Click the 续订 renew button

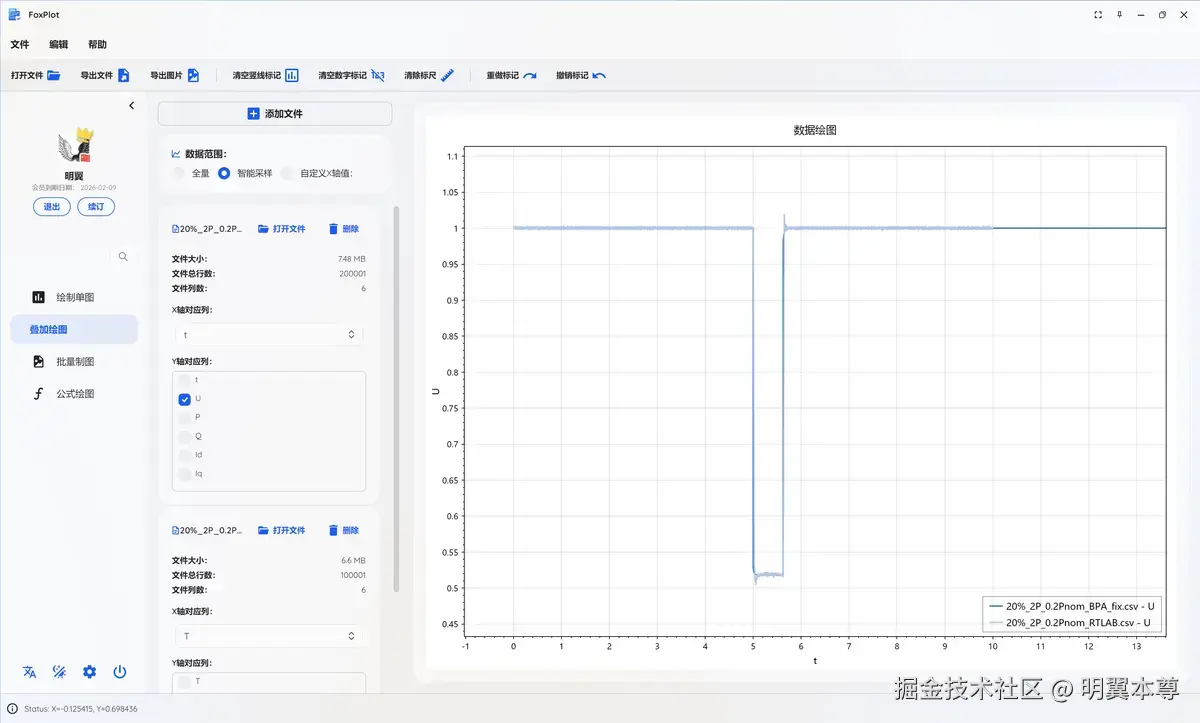point(96,207)
